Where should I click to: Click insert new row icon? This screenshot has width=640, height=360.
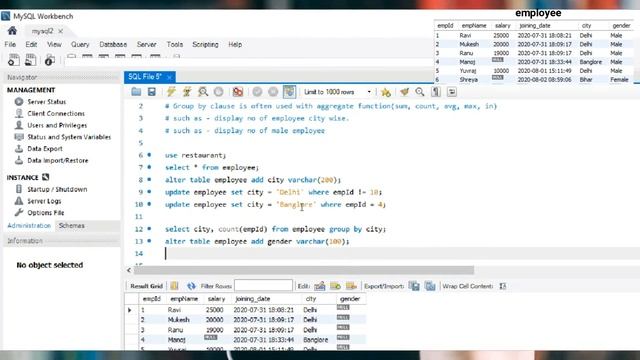click(336, 286)
